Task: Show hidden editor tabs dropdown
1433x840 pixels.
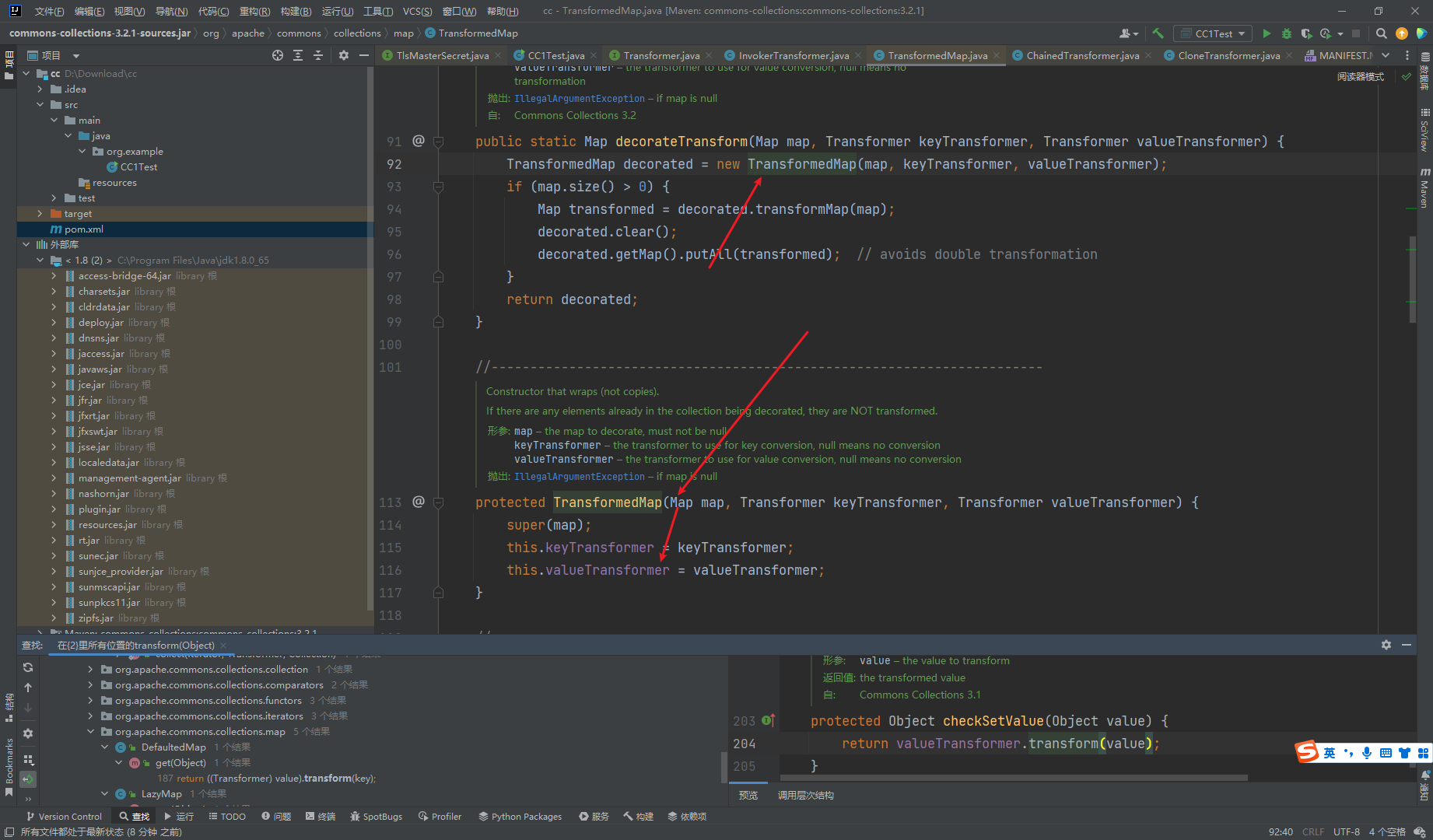Action: 1386,55
